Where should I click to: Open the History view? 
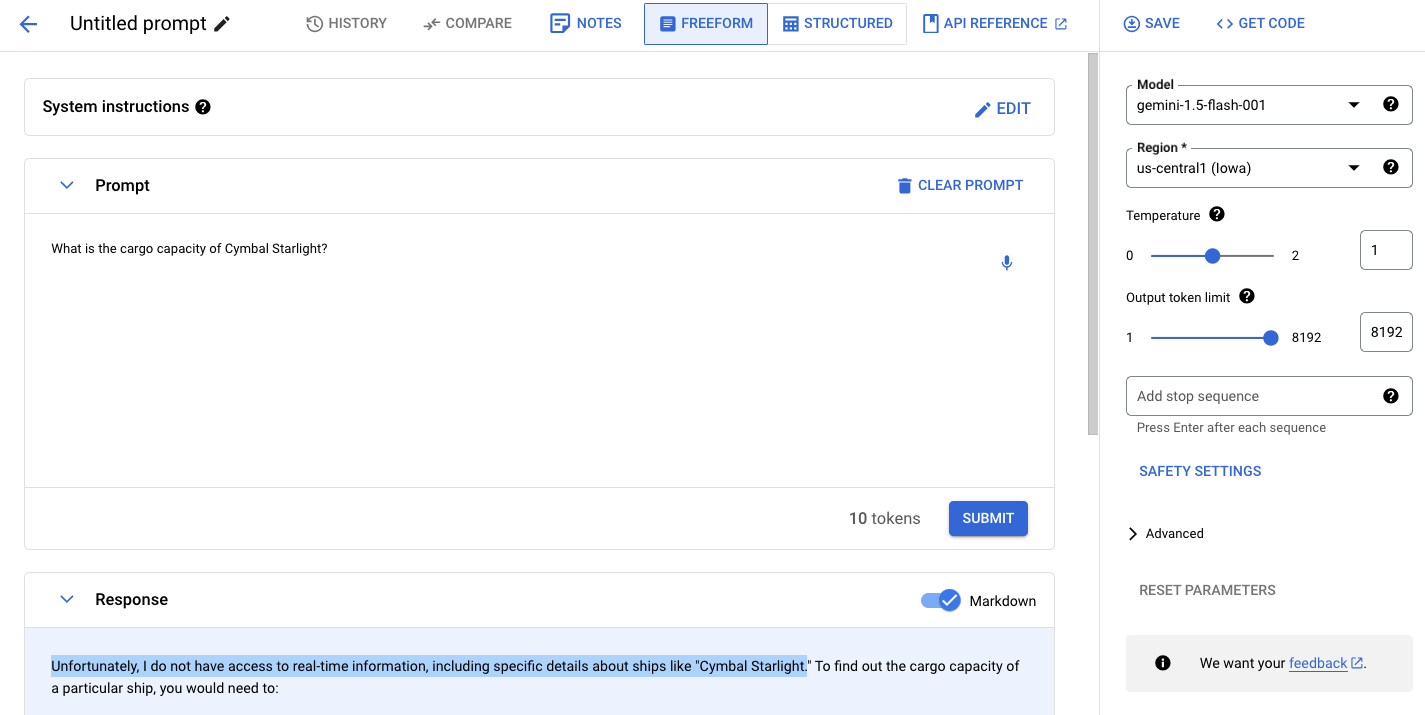(x=346, y=23)
